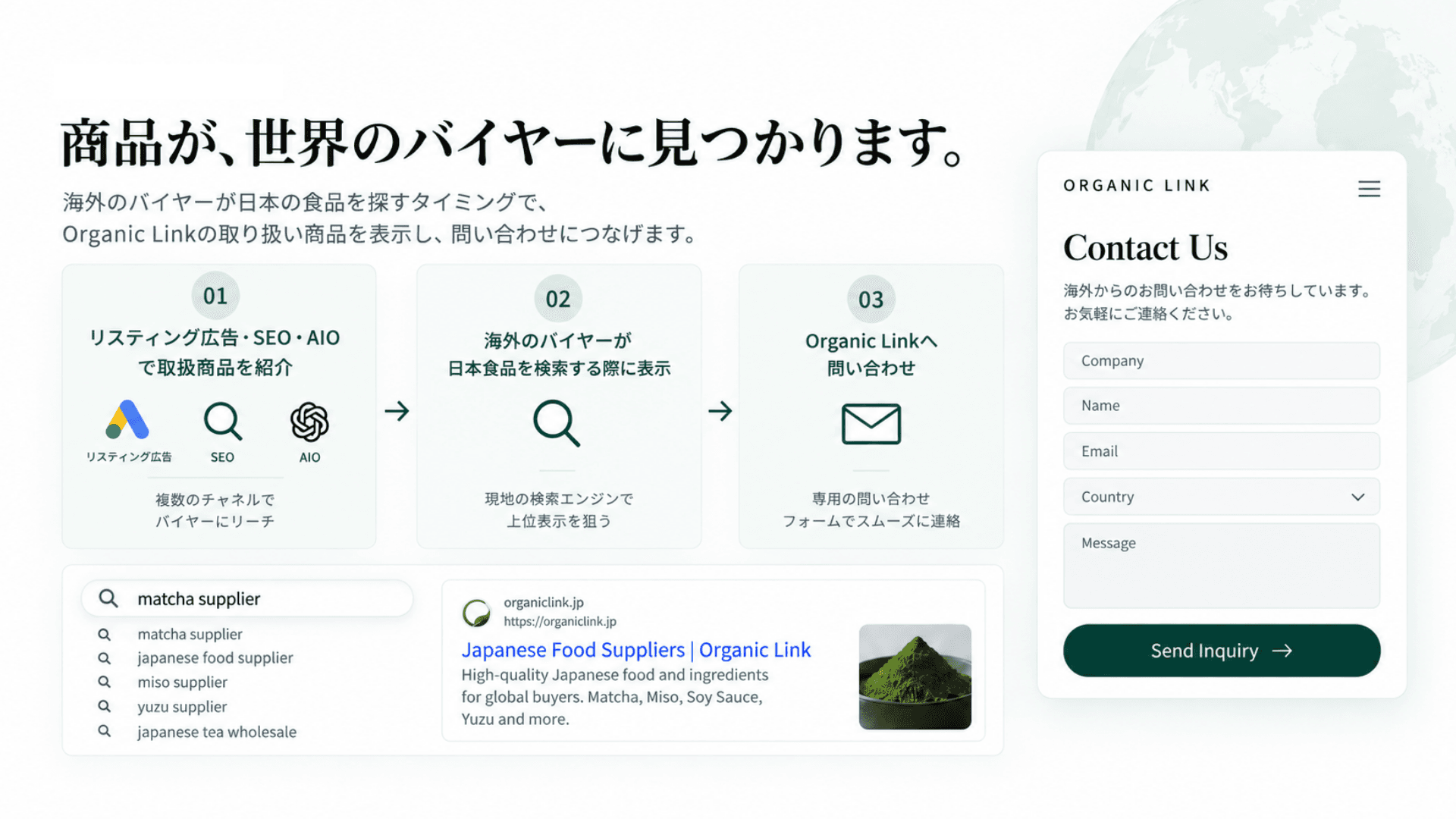This screenshot has width=1456, height=819.
Task: Click into the Message text area
Action: (1222, 566)
